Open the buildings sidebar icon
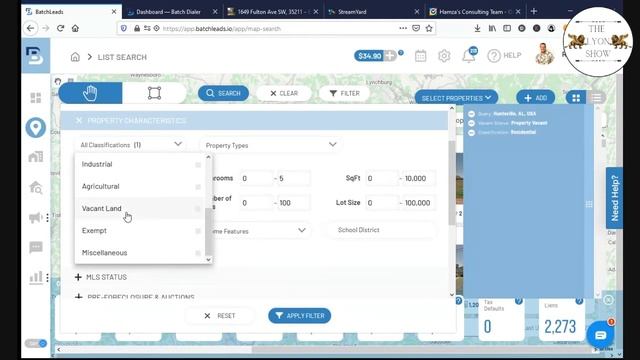640x360 pixels. pyautogui.click(x=36, y=157)
